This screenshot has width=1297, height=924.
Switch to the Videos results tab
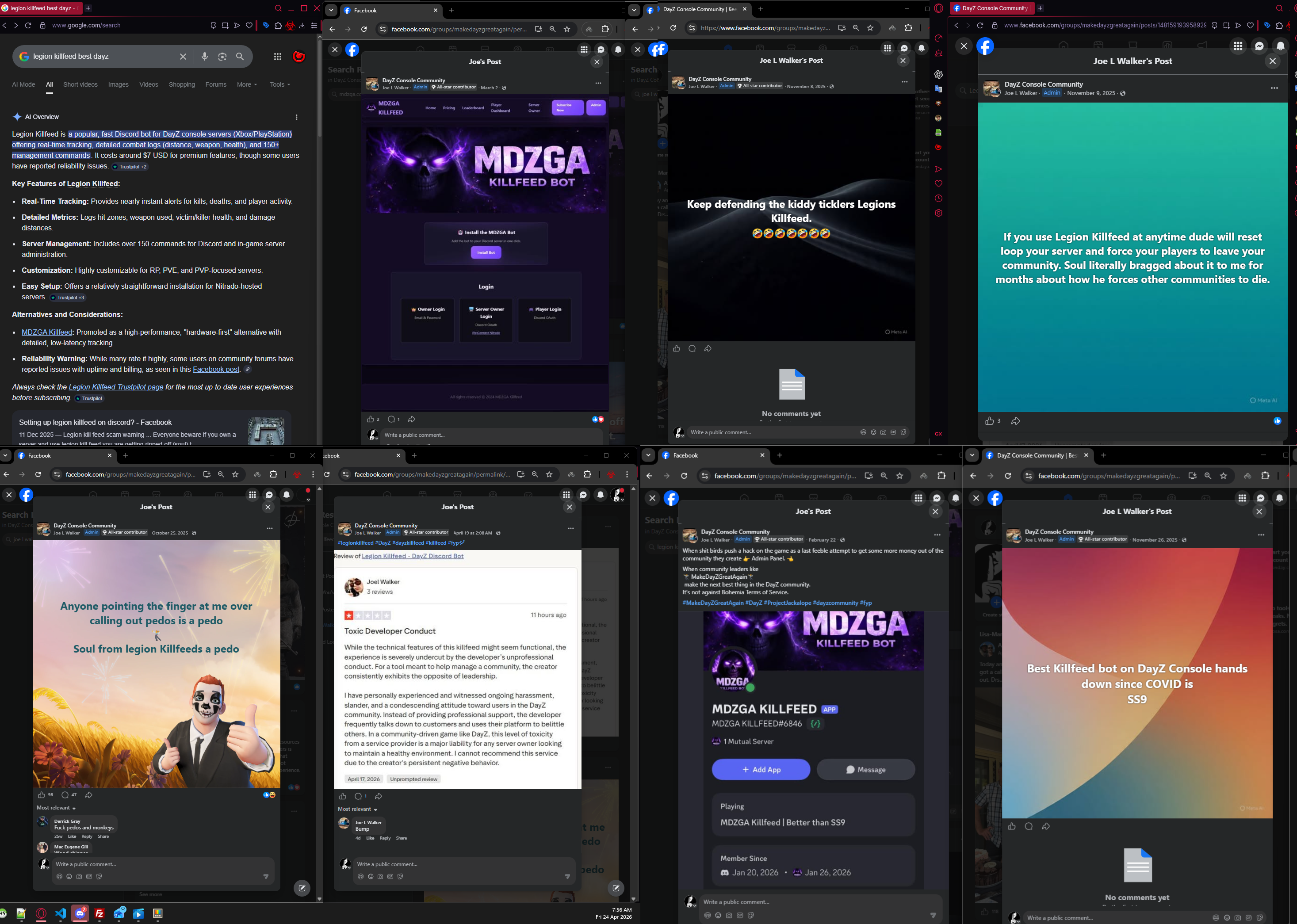pyautogui.click(x=149, y=85)
